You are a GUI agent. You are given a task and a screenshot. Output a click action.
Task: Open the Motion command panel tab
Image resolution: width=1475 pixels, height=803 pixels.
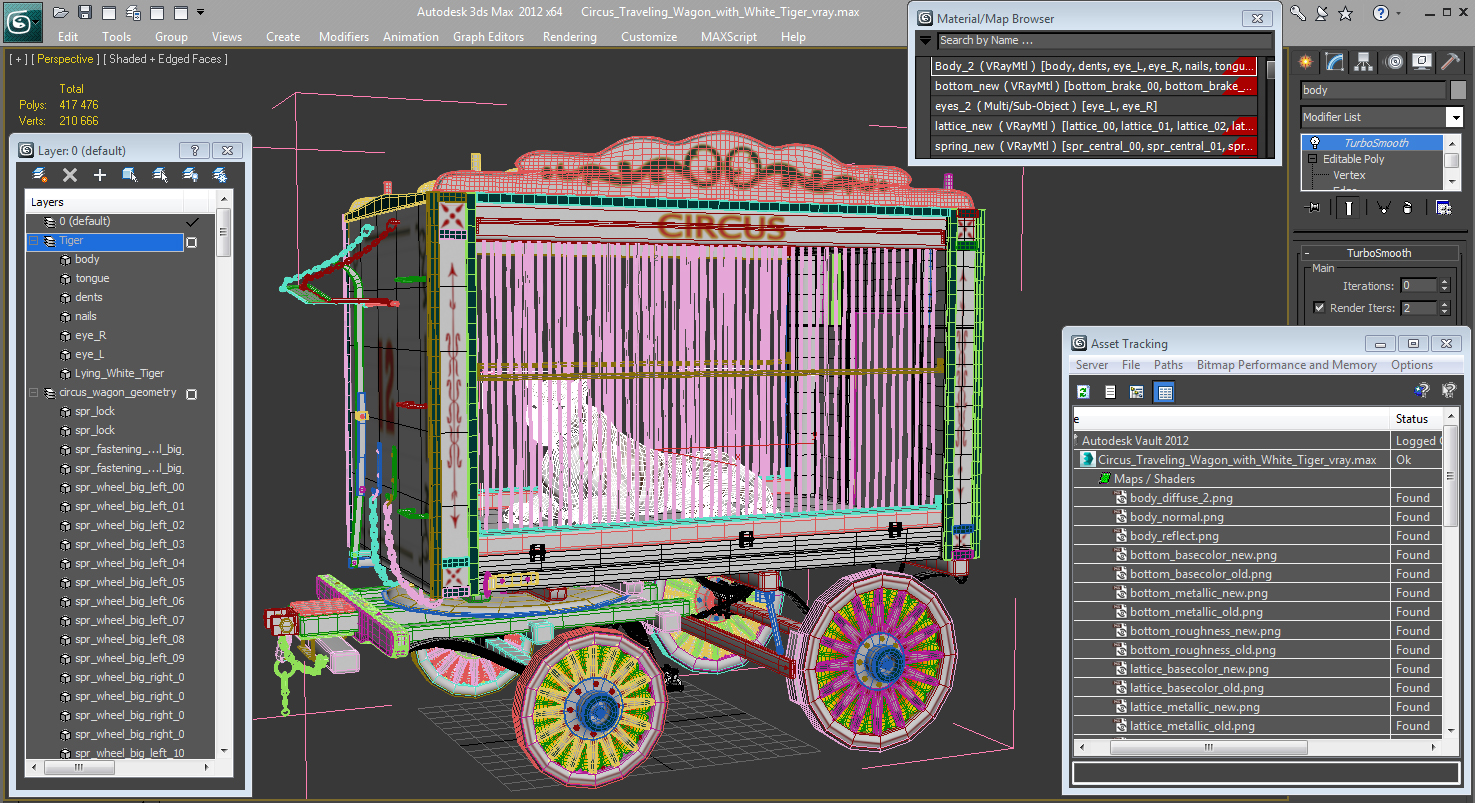[1394, 62]
